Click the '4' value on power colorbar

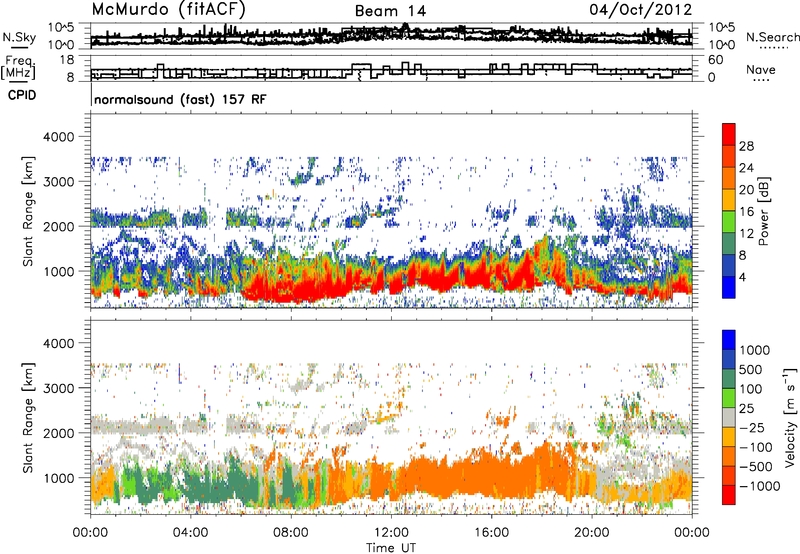[743, 277]
